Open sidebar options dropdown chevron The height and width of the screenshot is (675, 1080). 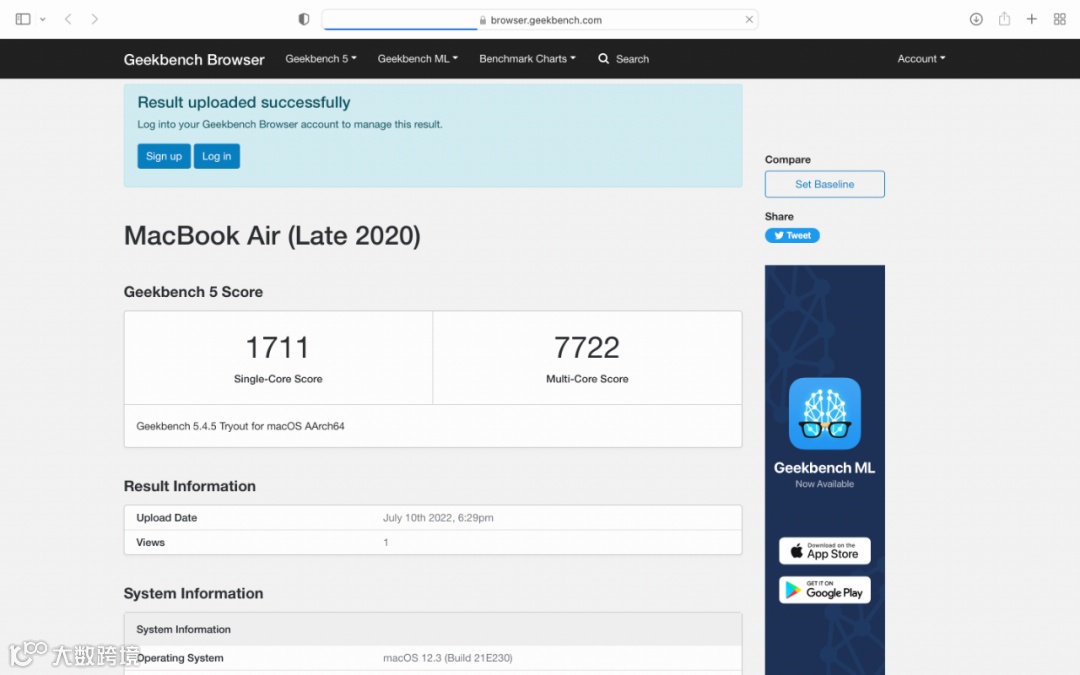(43, 19)
